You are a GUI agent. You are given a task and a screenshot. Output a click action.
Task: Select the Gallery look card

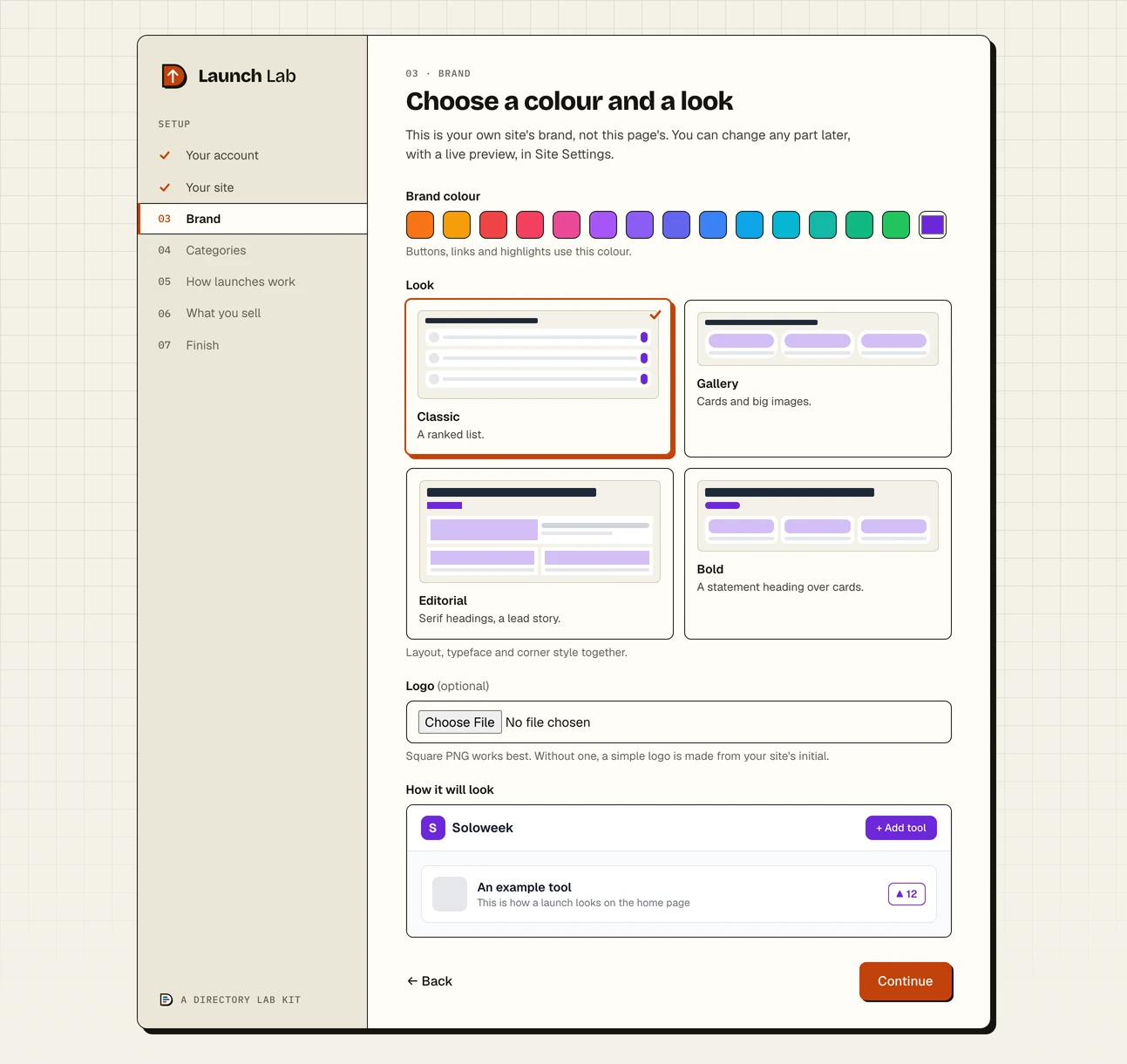(818, 378)
